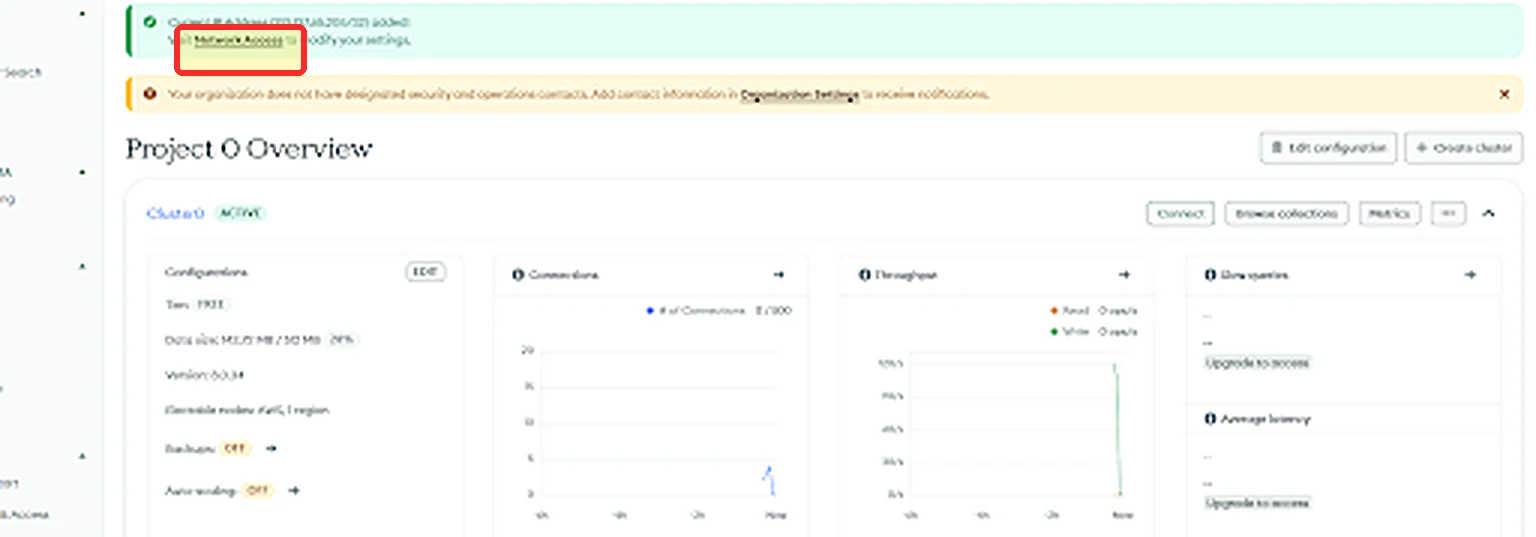This screenshot has width=1536, height=537.
Task: Dismiss the yellow contacts warning banner
Action: click(1503, 94)
